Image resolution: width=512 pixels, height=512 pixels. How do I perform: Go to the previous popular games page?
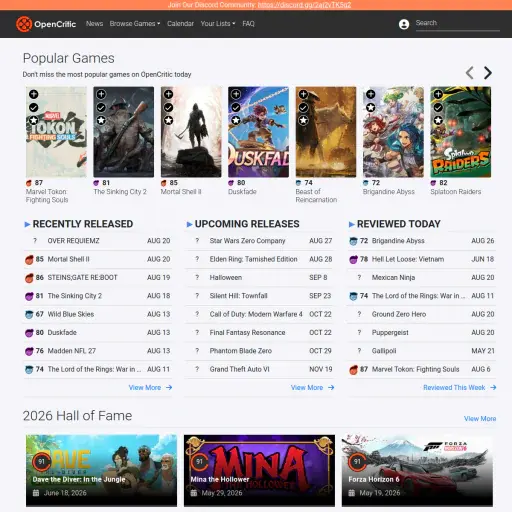coord(470,73)
